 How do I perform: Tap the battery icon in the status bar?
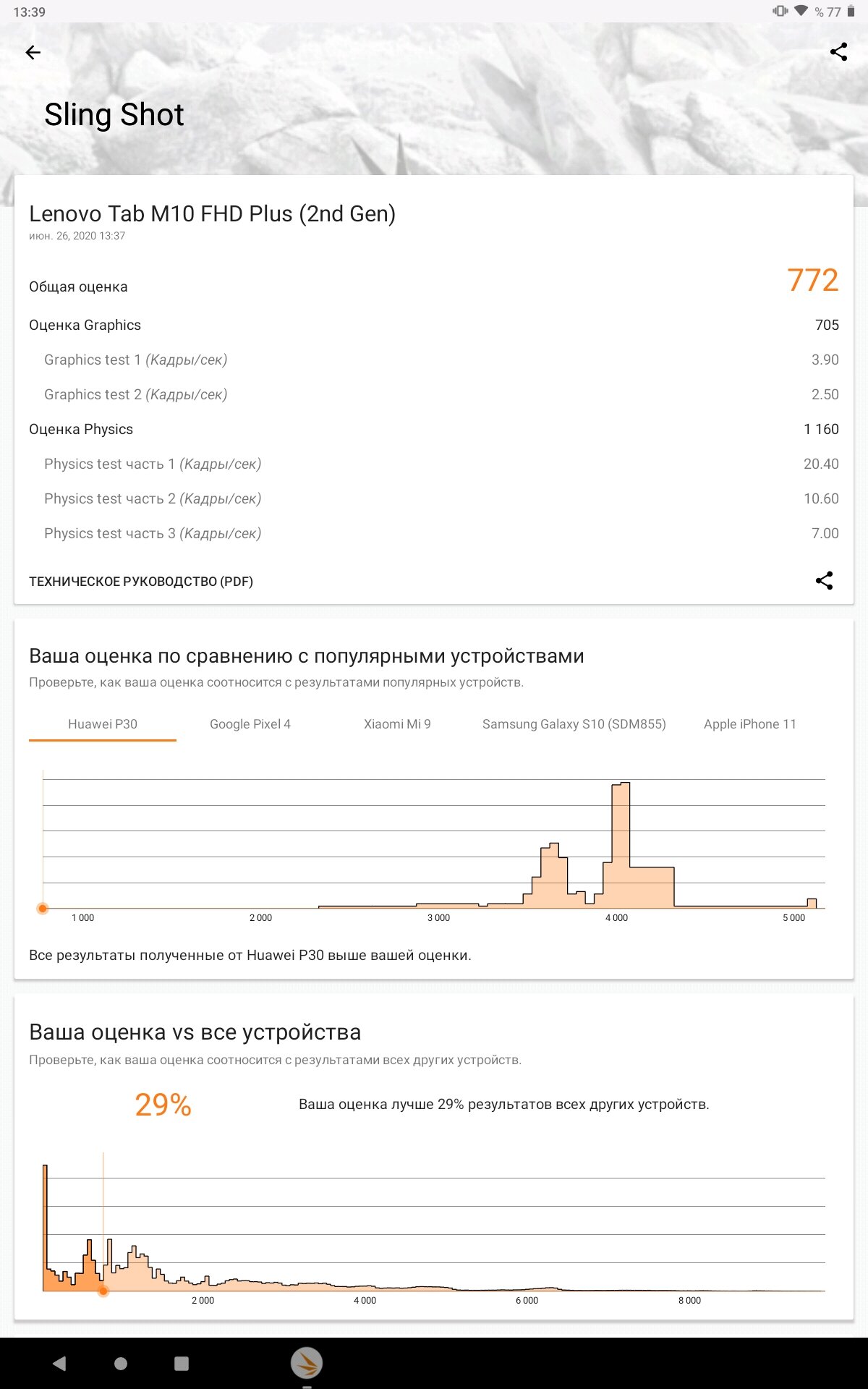point(851,12)
